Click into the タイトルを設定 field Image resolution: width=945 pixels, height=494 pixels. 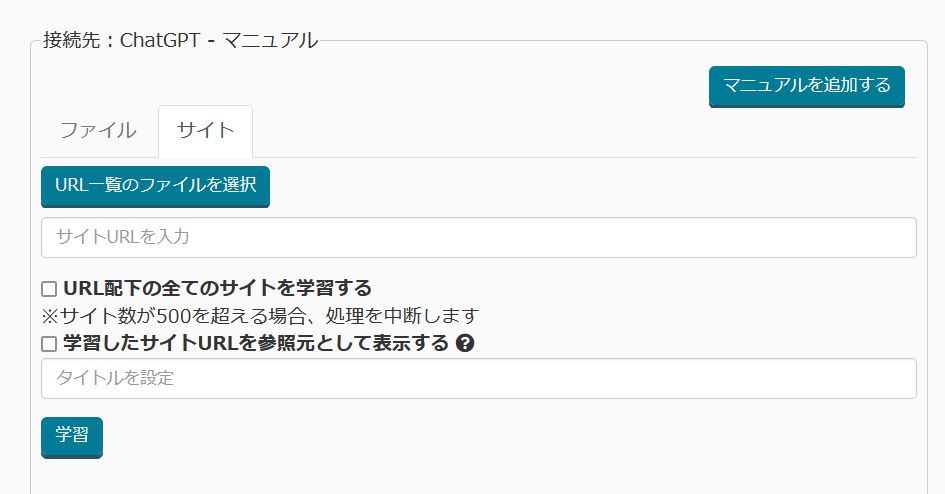(x=478, y=379)
